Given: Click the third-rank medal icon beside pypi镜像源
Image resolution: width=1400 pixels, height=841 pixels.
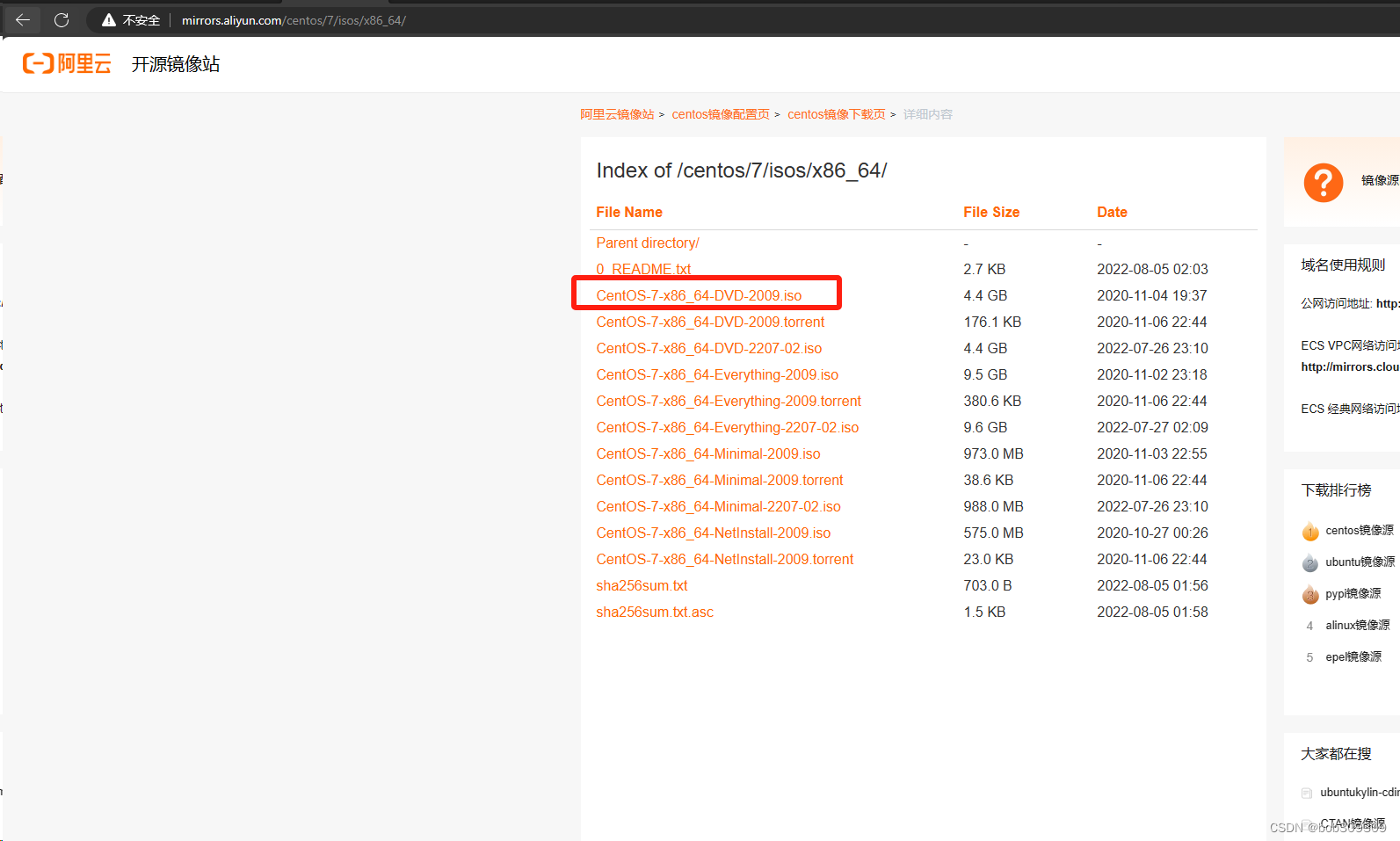Looking at the screenshot, I should pyautogui.click(x=1309, y=594).
